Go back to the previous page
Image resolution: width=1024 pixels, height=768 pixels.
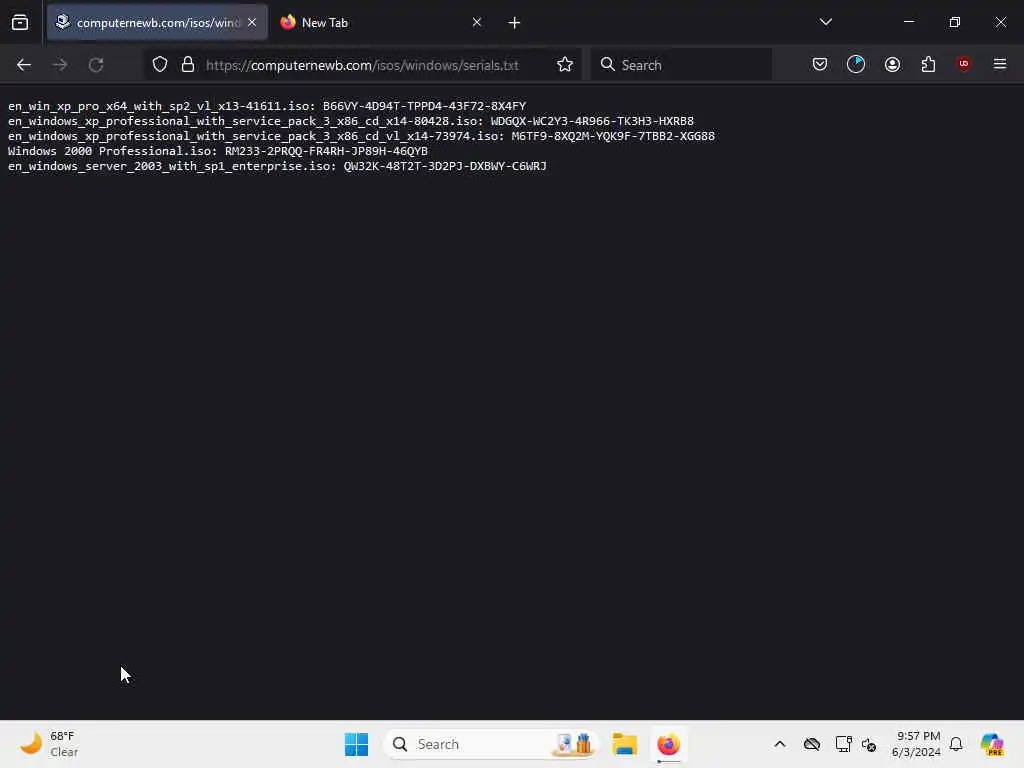coord(24,65)
